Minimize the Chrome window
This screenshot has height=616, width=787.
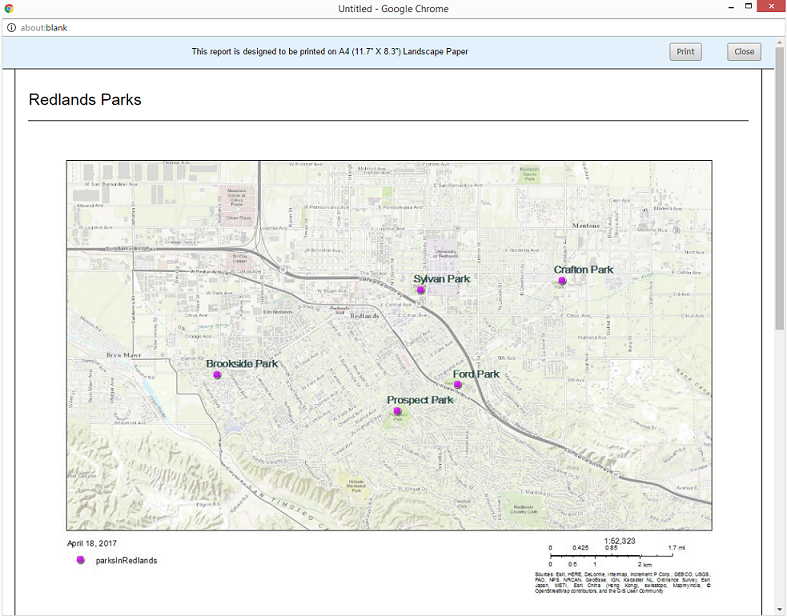(x=731, y=7)
